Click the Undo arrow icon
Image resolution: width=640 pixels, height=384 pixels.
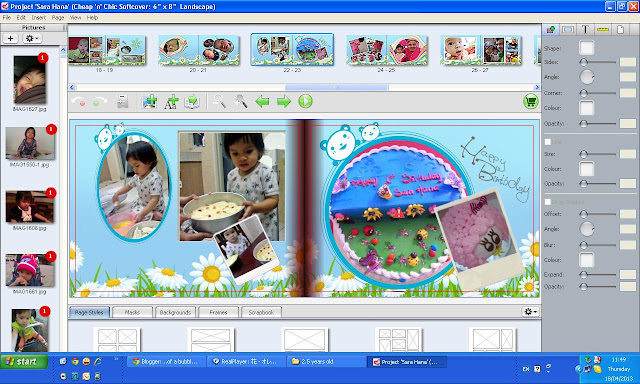coord(78,101)
